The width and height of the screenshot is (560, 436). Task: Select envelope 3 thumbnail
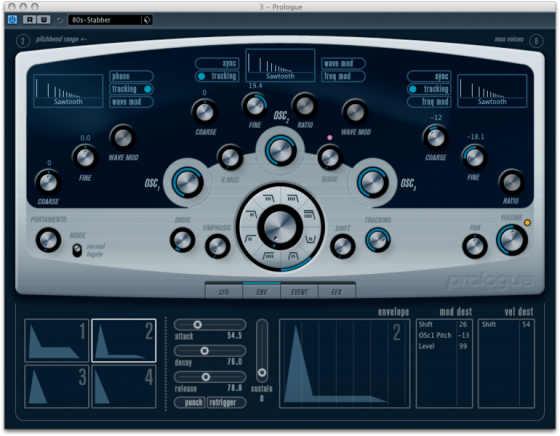pyautogui.click(x=57, y=386)
